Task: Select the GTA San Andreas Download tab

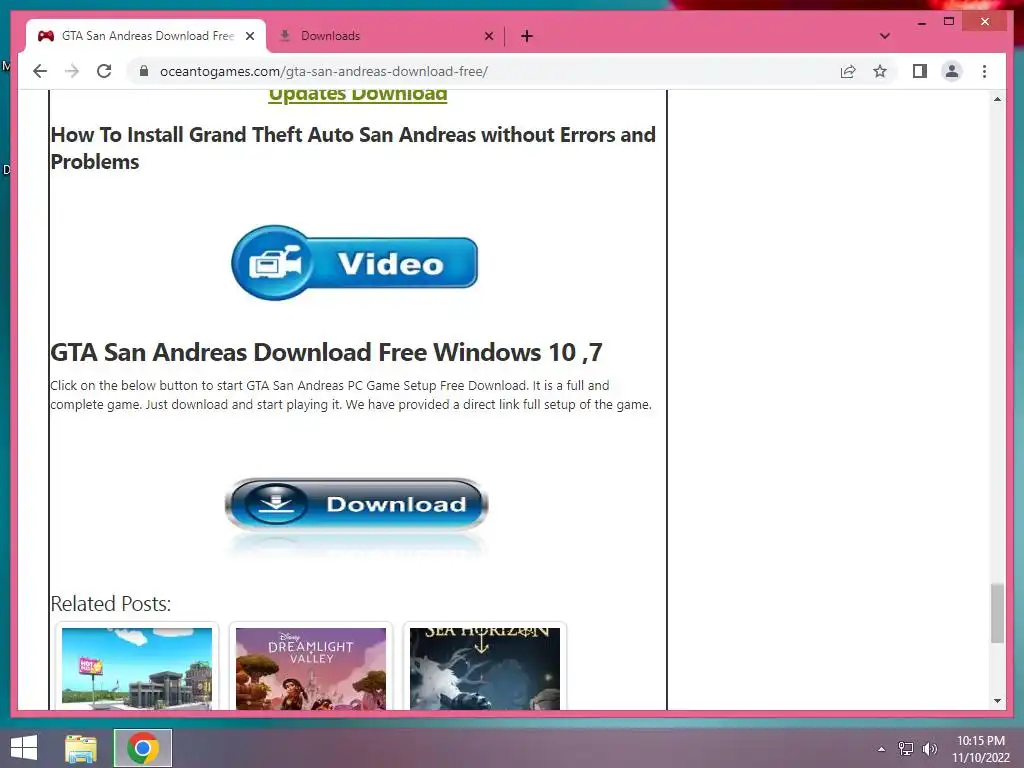Action: tap(147, 36)
